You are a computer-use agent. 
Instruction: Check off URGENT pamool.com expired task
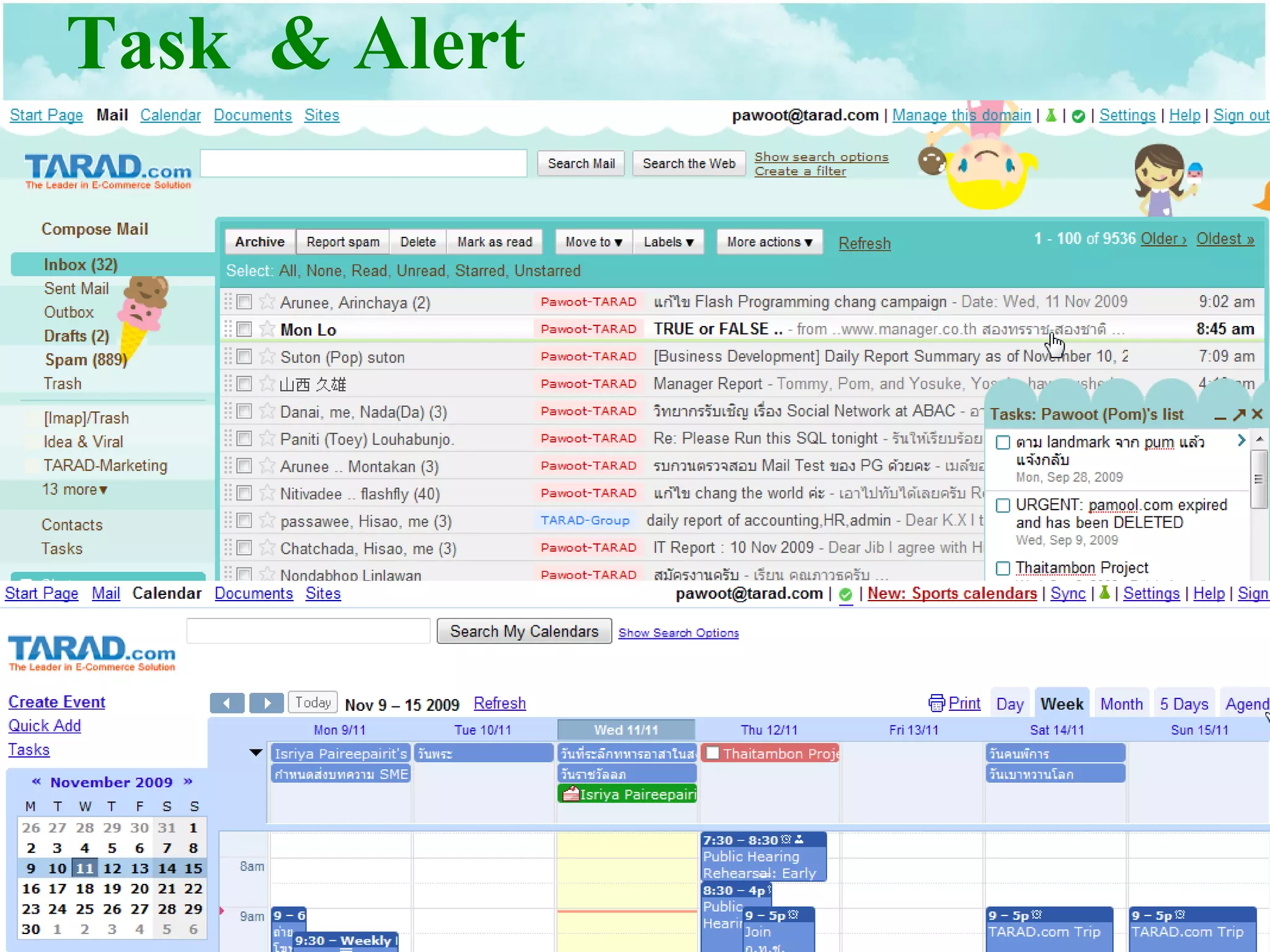(x=1003, y=506)
